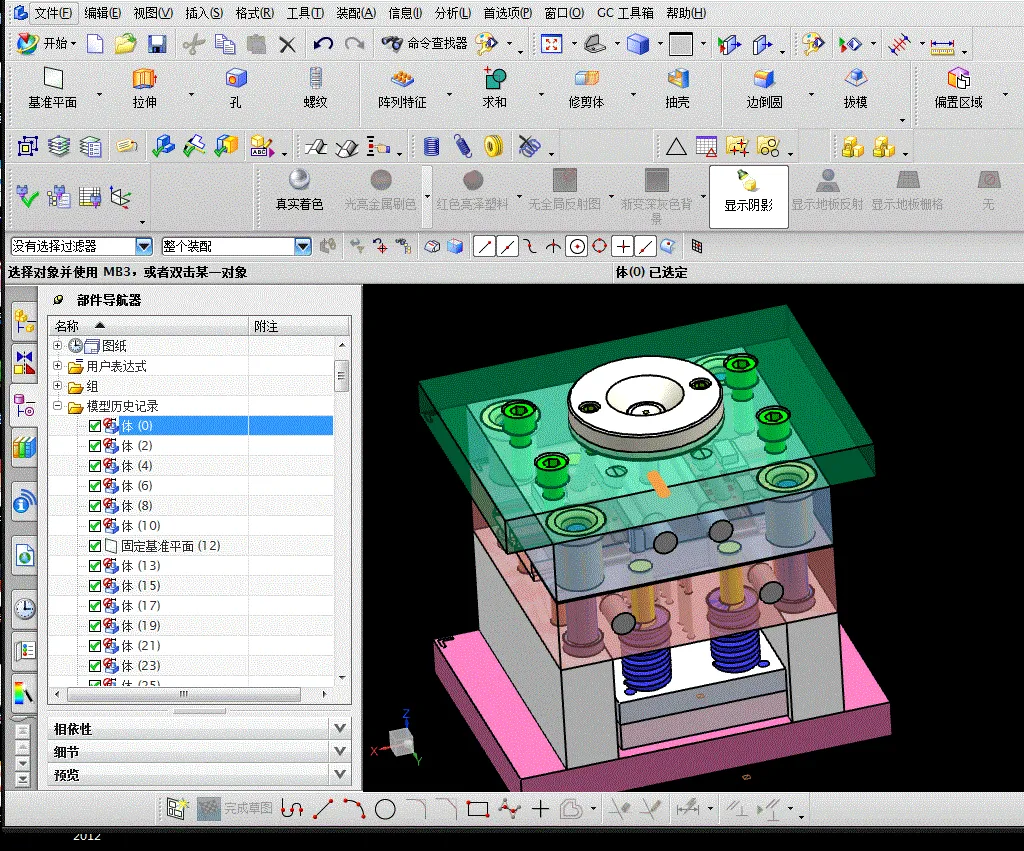Screen dimensions: 1024x851
Task: Select the Hole tool (孔)
Action: pos(236,88)
